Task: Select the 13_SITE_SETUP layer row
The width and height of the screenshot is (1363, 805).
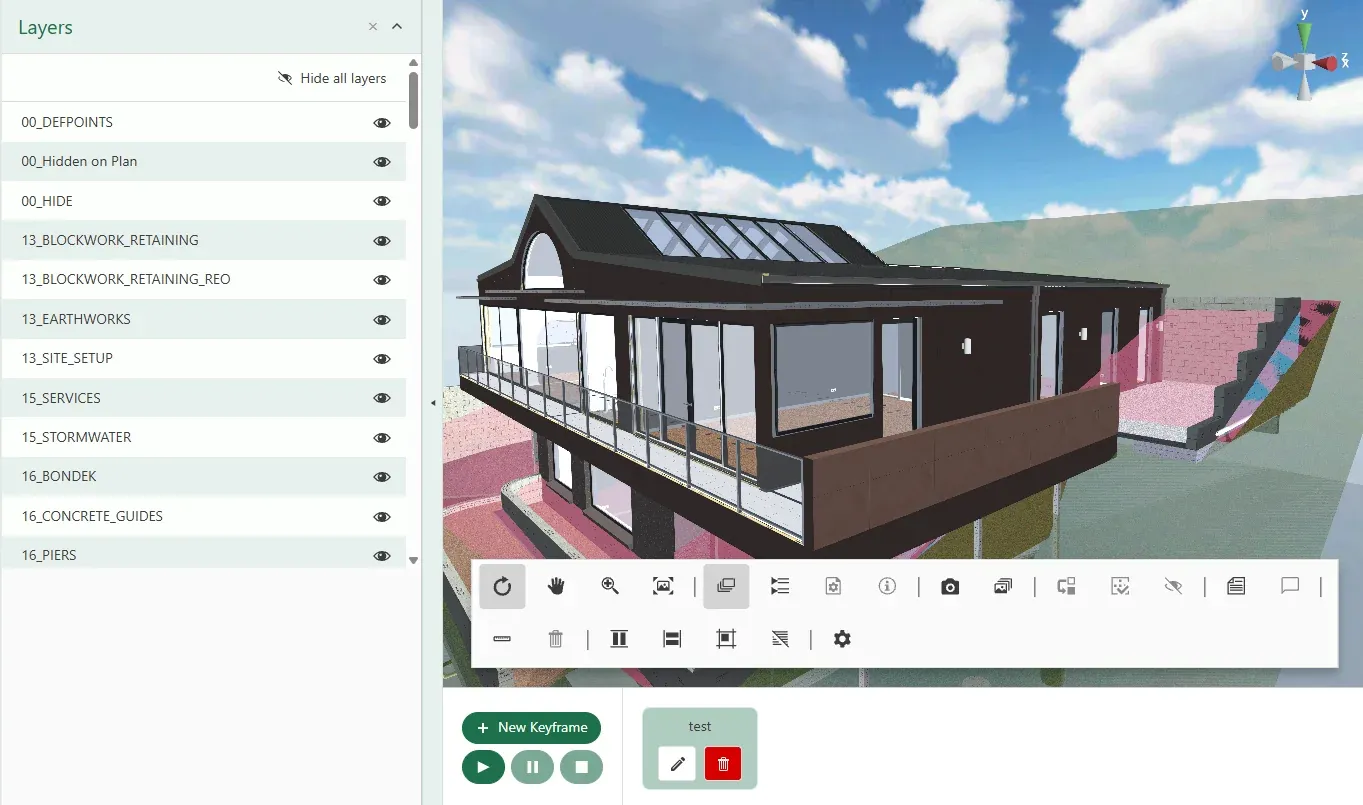Action: [x=204, y=359]
